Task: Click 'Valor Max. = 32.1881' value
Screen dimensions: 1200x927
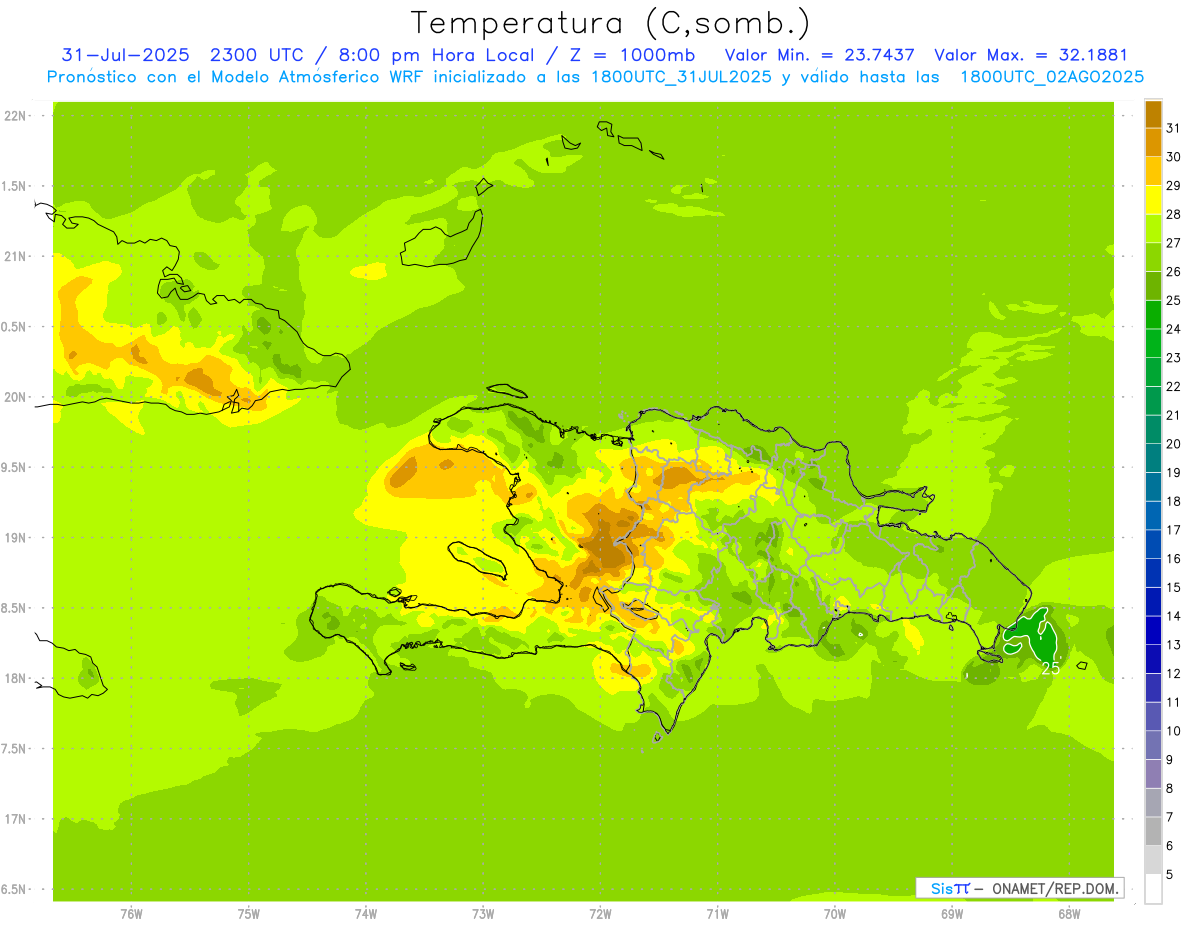Action: coord(1031,55)
